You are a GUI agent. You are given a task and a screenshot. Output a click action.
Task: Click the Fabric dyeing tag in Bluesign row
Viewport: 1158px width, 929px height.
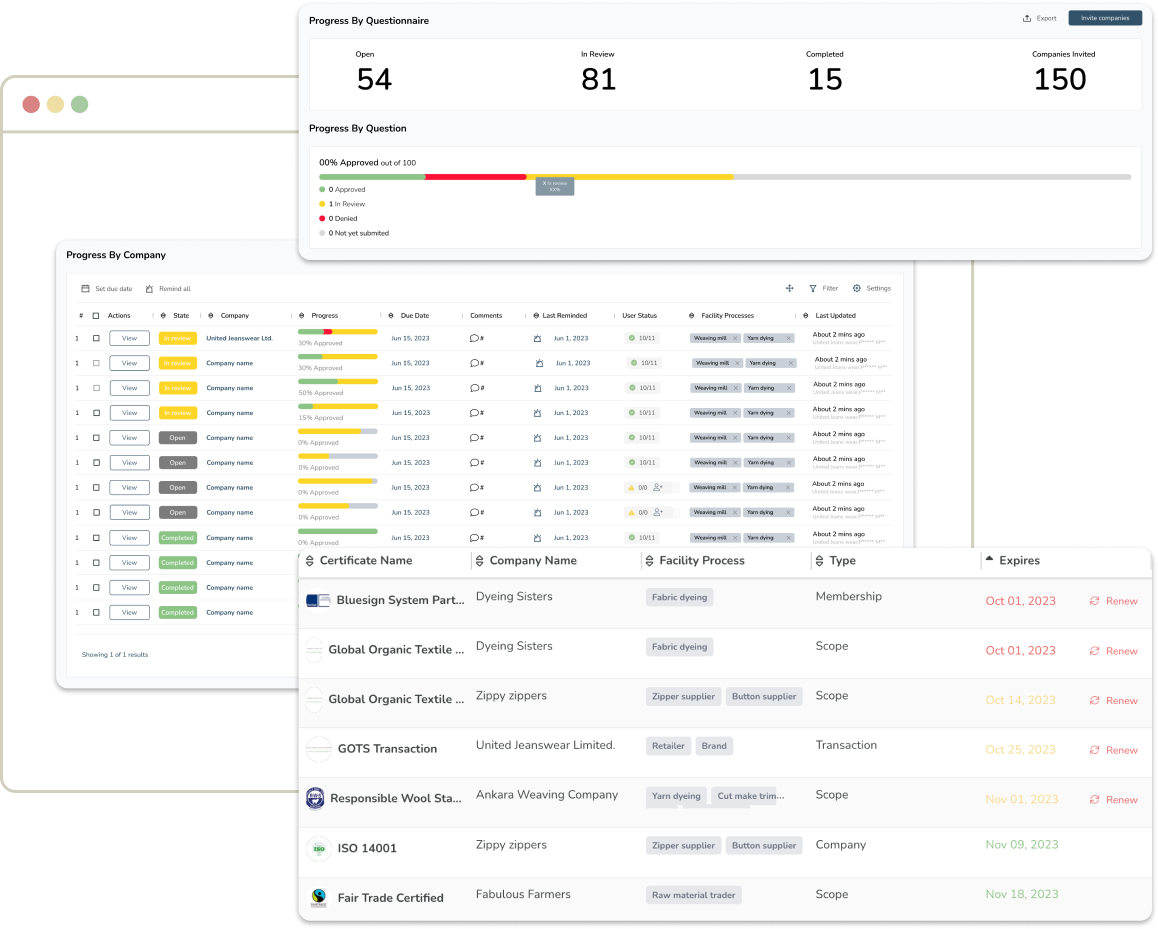pos(679,597)
